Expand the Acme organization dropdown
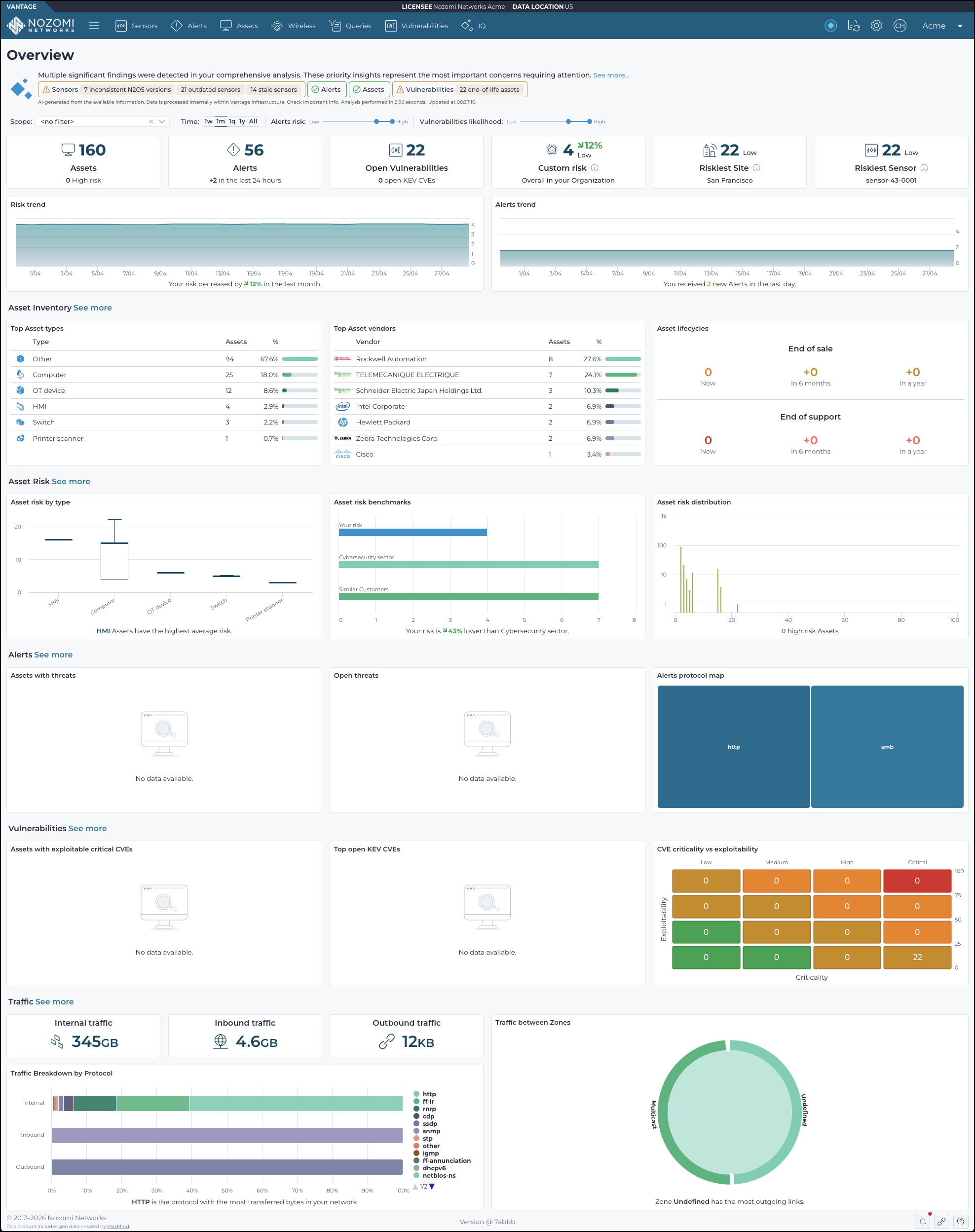Image resolution: width=975 pixels, height=1232 pixels. tap(942, 26)
